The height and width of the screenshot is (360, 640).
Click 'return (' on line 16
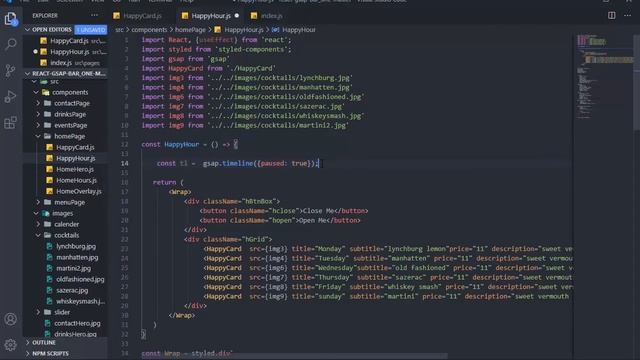pyautogui.click(x=168, y=182)
